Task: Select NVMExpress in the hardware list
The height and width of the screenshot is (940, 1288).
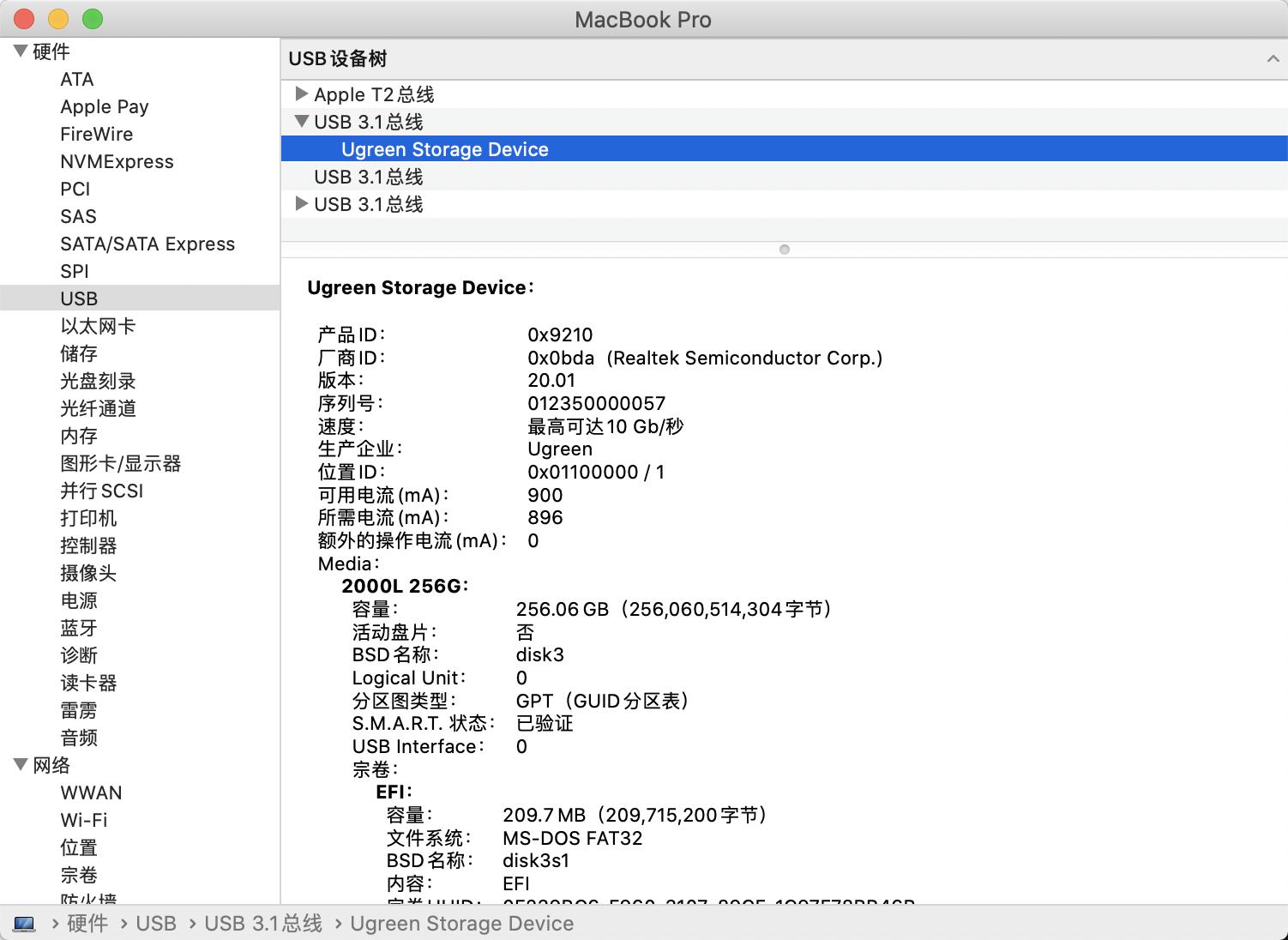Action: pos(117,161)
